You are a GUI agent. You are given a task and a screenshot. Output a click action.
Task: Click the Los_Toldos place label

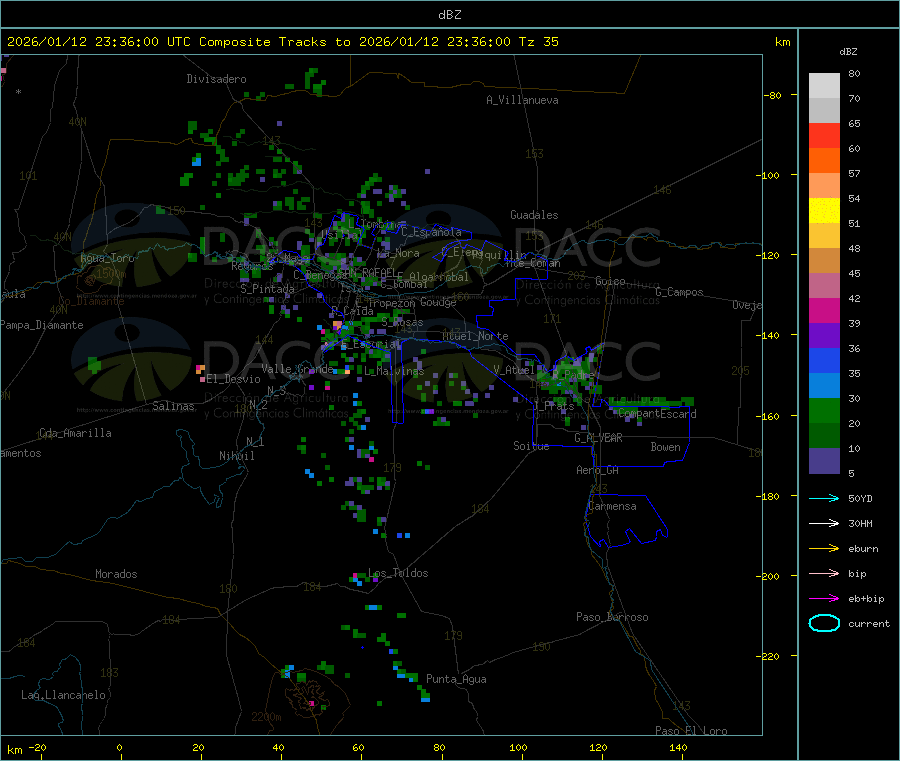click(398, 573)
